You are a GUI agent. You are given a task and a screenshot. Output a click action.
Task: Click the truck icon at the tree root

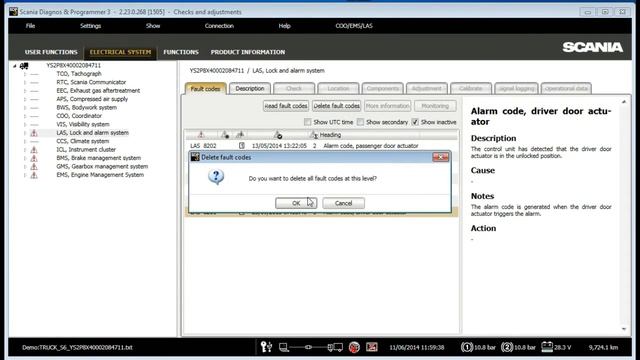pyautogui.click(x=24, y=65)
